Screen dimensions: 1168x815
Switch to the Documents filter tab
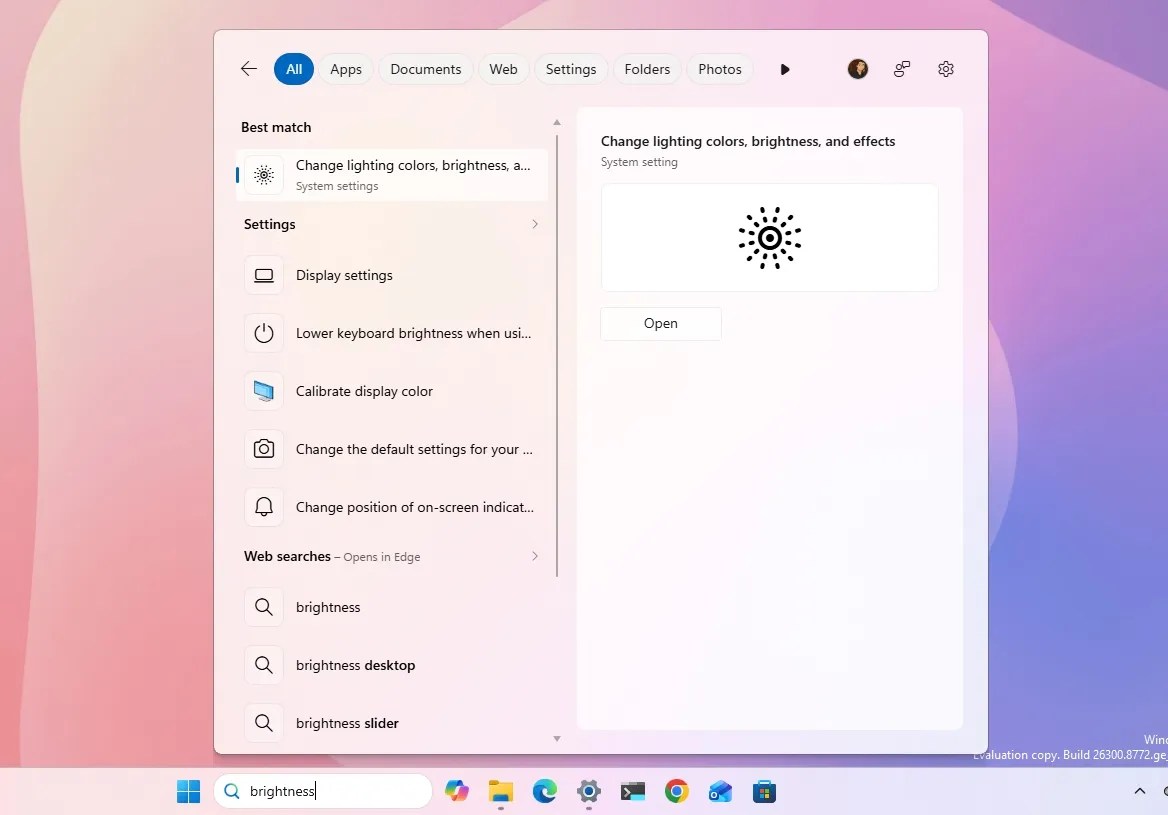425,69
